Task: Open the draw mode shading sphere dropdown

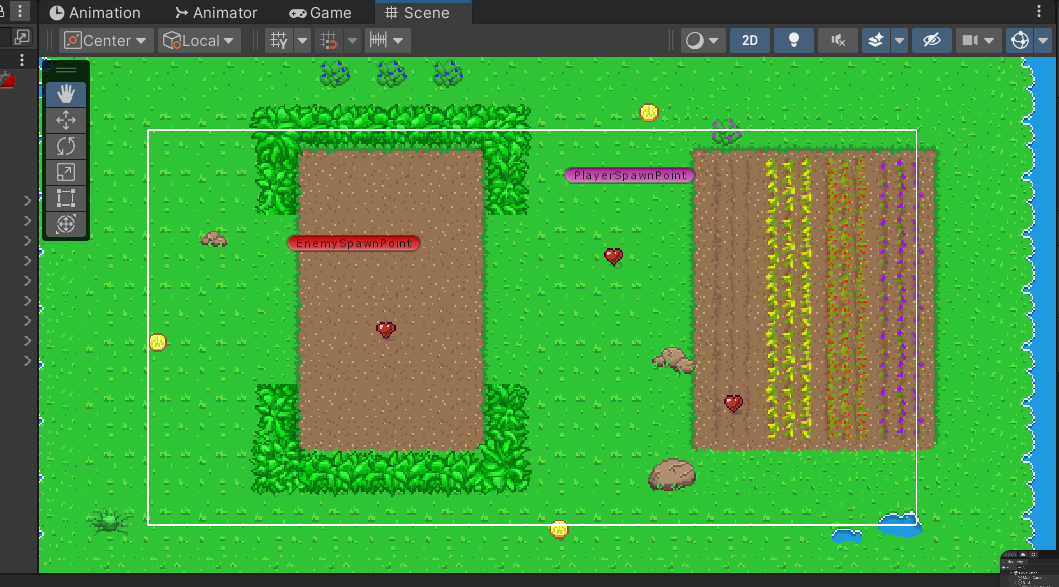Action: [702, 41]
